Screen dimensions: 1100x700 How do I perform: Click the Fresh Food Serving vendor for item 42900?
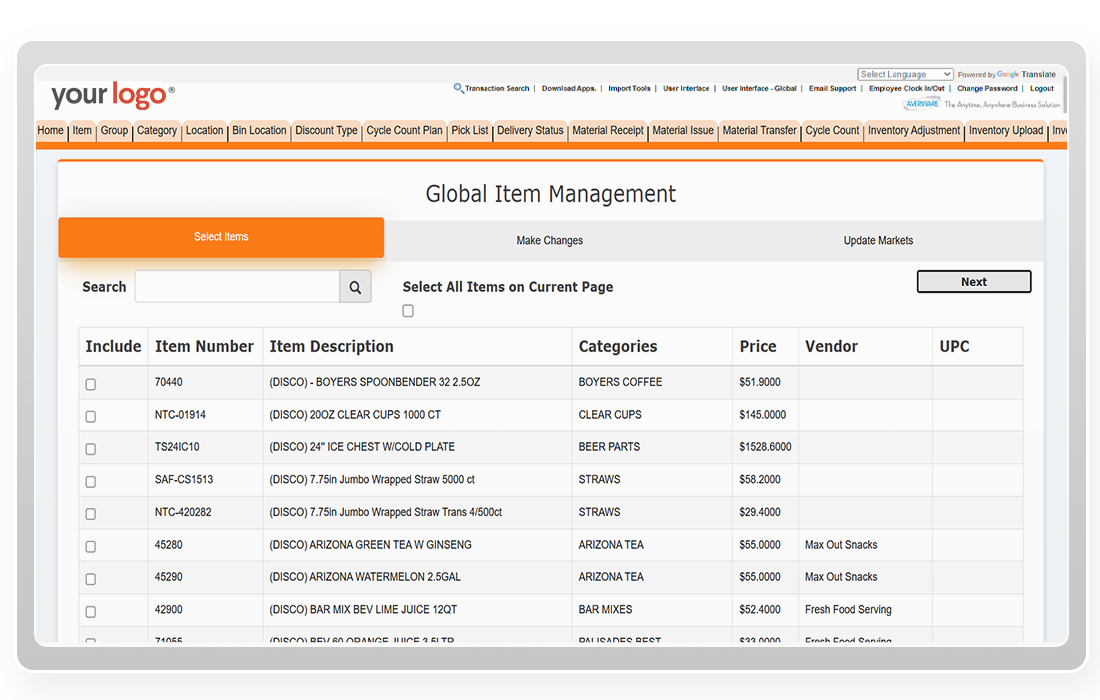[848, 610]
